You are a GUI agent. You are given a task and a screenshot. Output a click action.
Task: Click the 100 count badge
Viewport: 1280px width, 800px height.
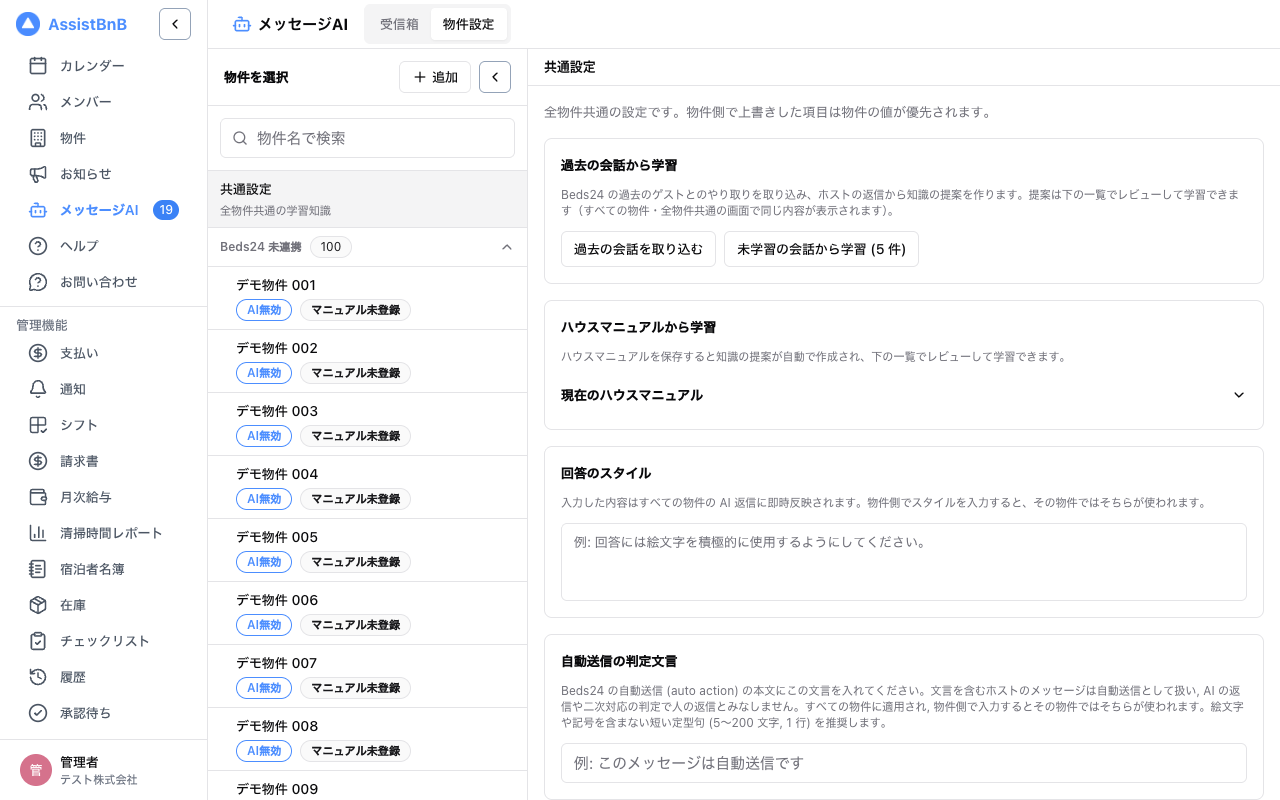click(x=331, y=247)
